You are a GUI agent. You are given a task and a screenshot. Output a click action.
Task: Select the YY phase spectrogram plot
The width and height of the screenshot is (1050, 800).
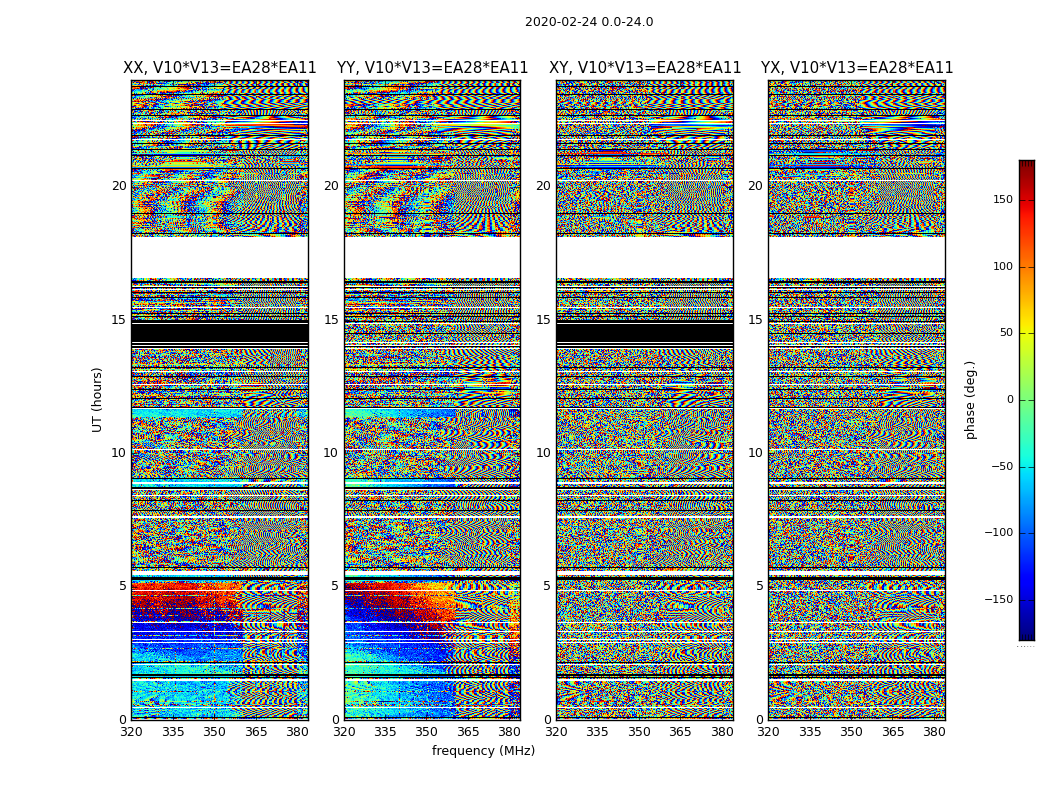point(433,400)
